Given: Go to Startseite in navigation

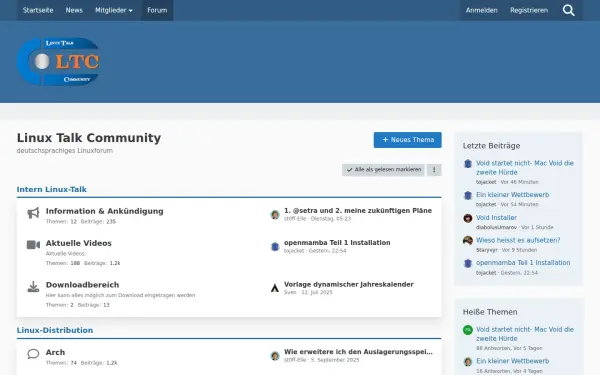Looking at the screenshot, I should tap(38, 10).
